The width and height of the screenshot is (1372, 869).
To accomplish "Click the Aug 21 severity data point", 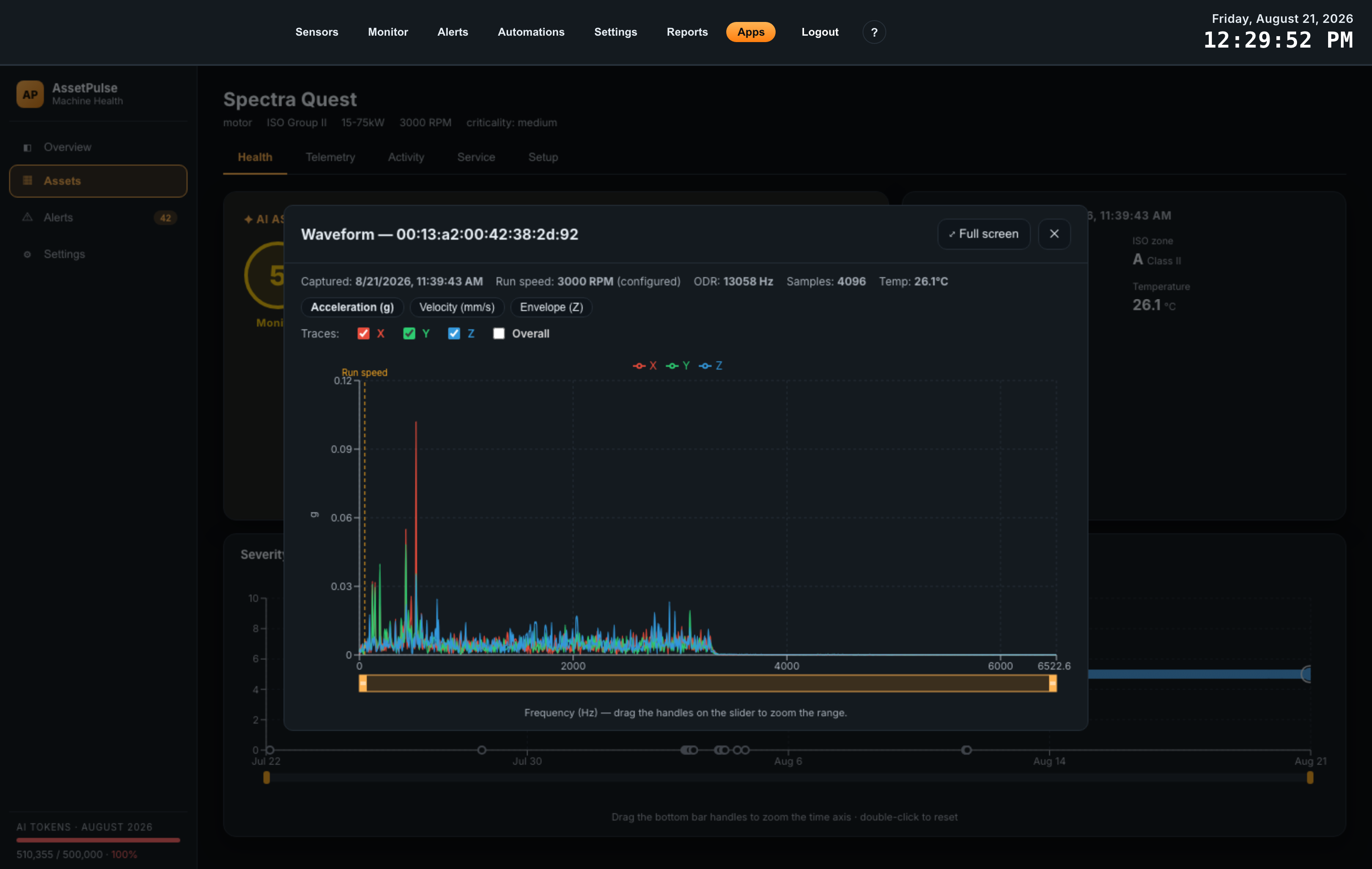I will 1307,674.
